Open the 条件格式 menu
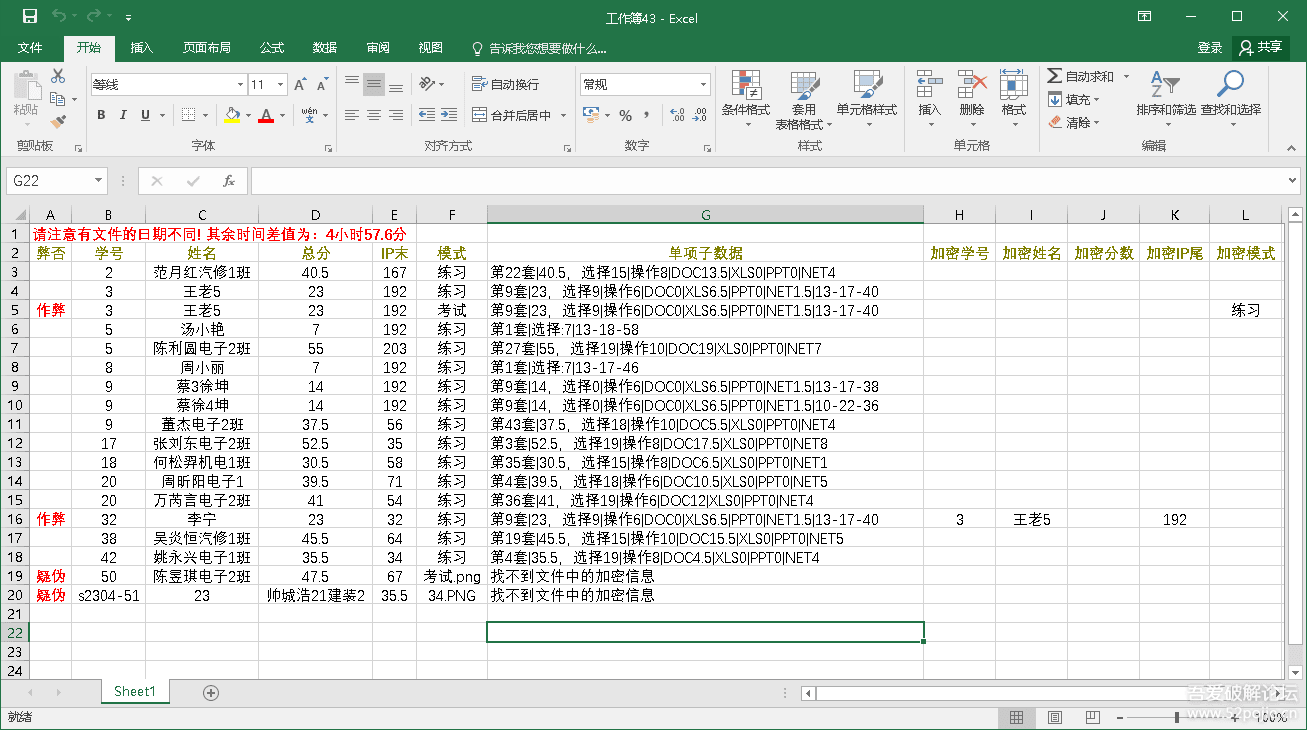The height and width of the screenshot is (730, 1307). click(x=746, y=100)
